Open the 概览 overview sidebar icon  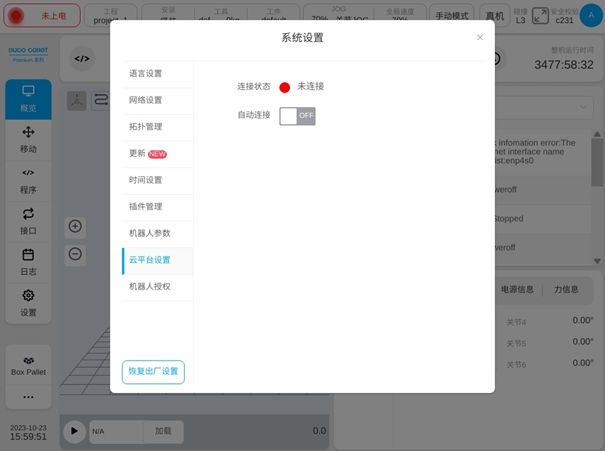click(28, 98)
